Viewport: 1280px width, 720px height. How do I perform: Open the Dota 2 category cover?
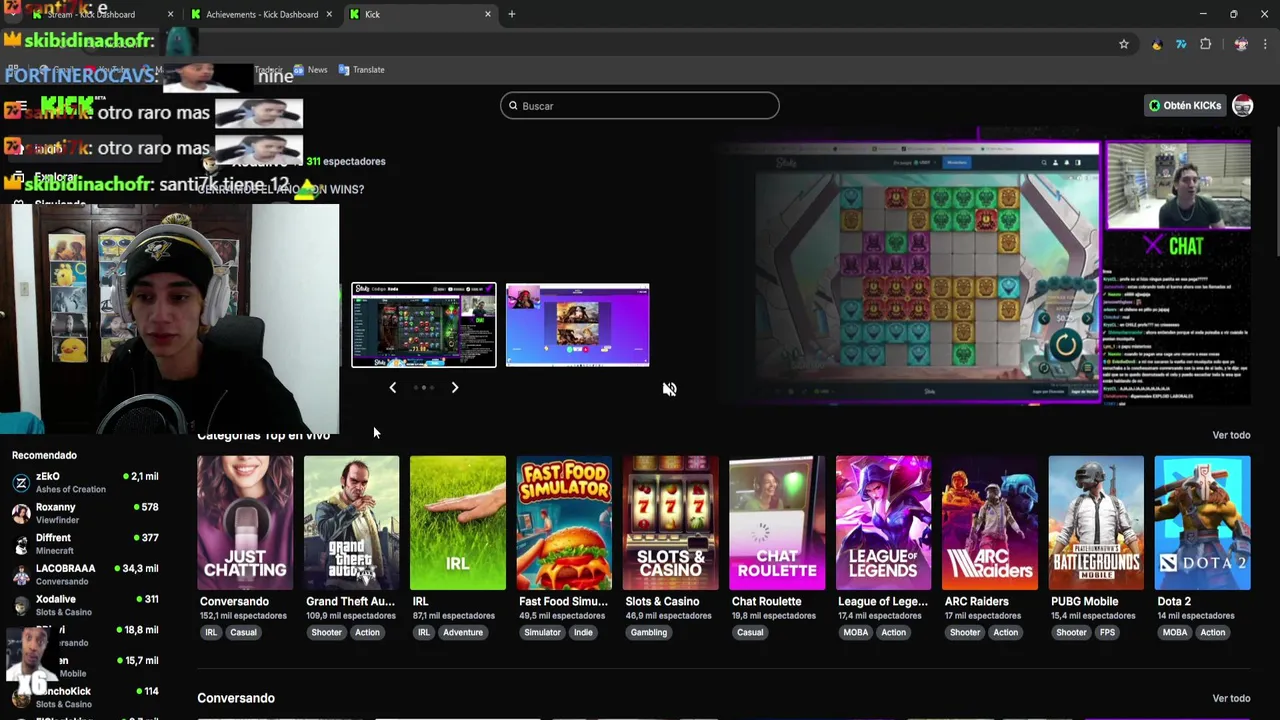(1202, 523)
